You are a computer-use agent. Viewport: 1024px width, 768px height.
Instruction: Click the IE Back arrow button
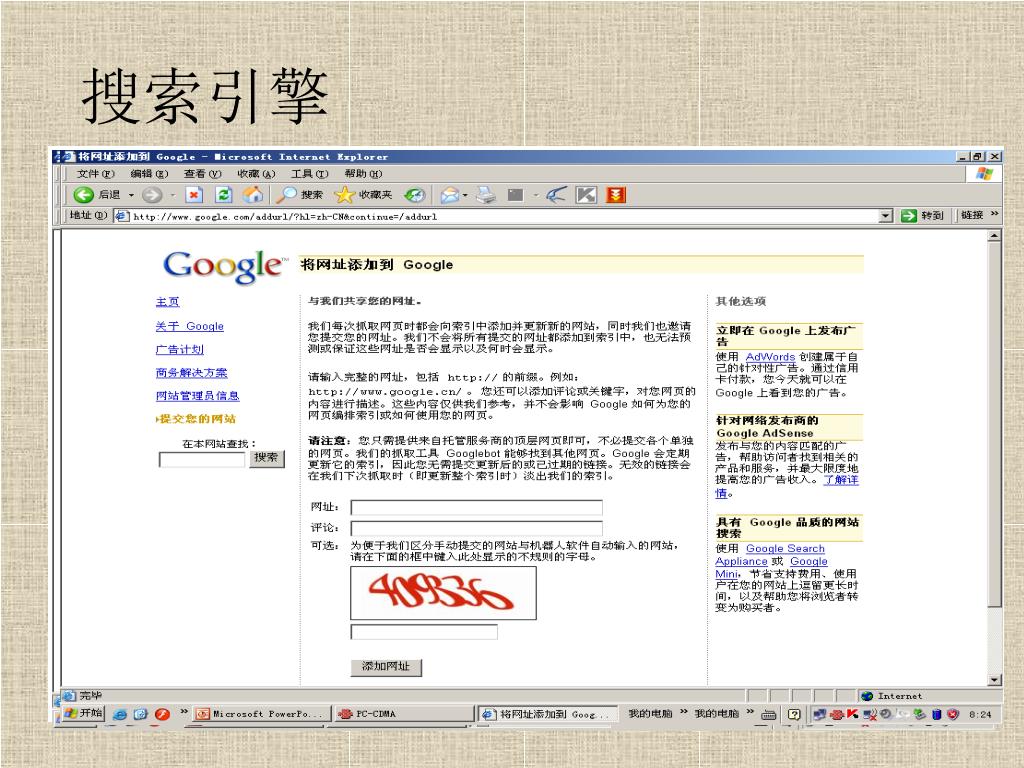(x=84, y=195)
